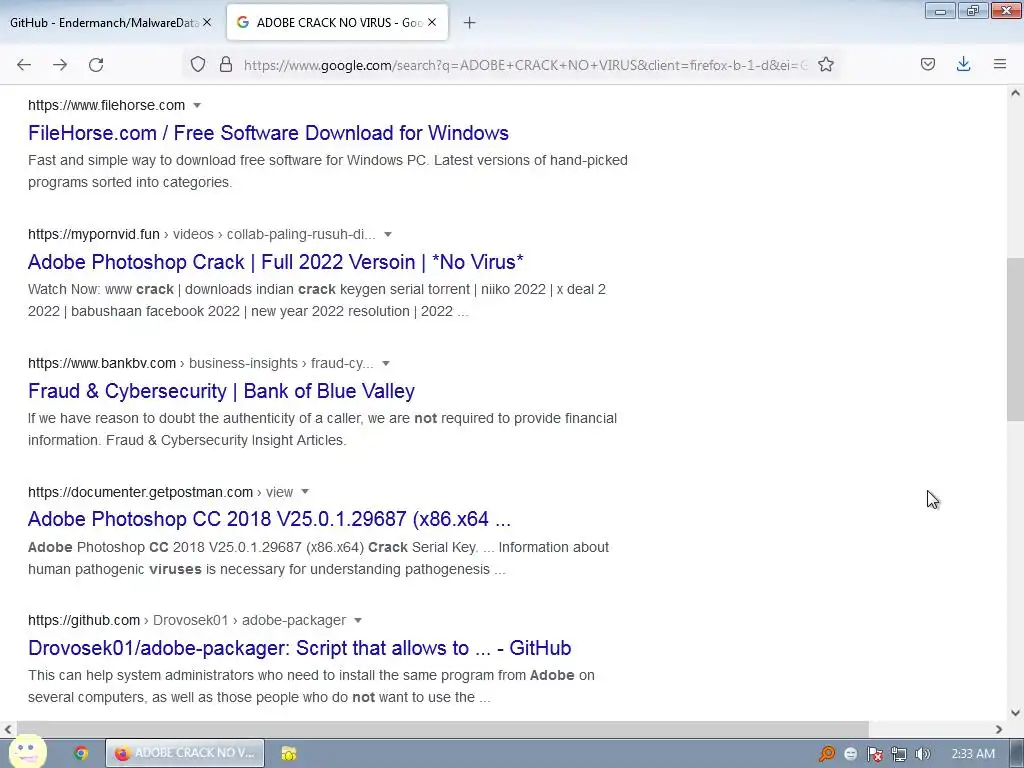Open the network tray icon

point(899,754)
